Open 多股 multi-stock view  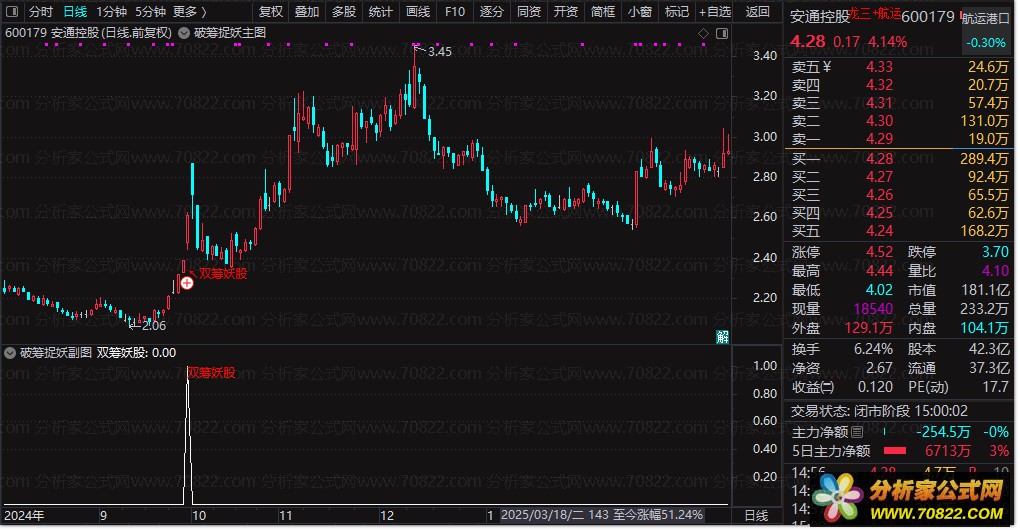click(x=344, y=12)
